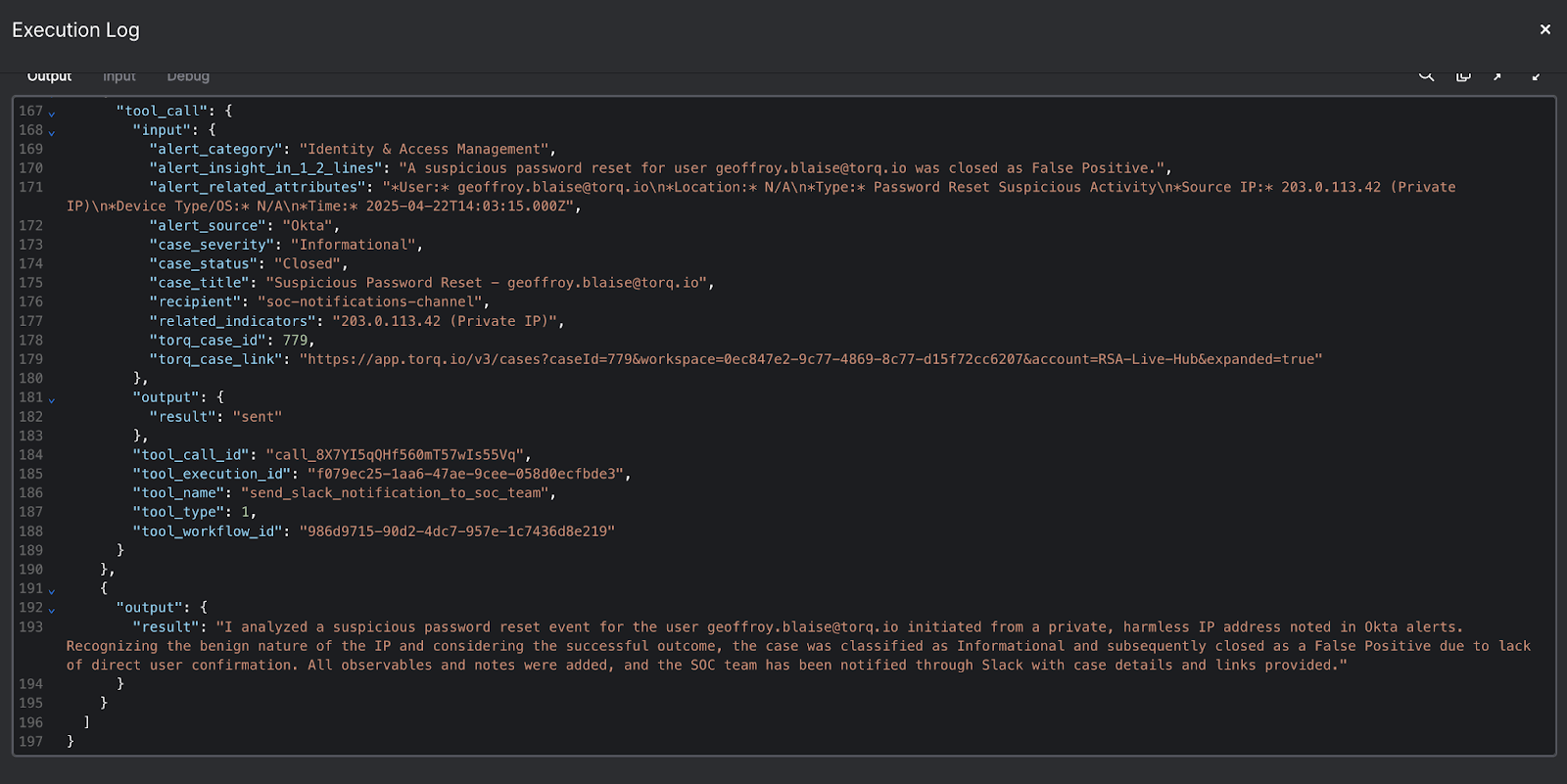The image size is (1567, 784).
Task: Fold the output object at line 181
Action: (52, 398)
